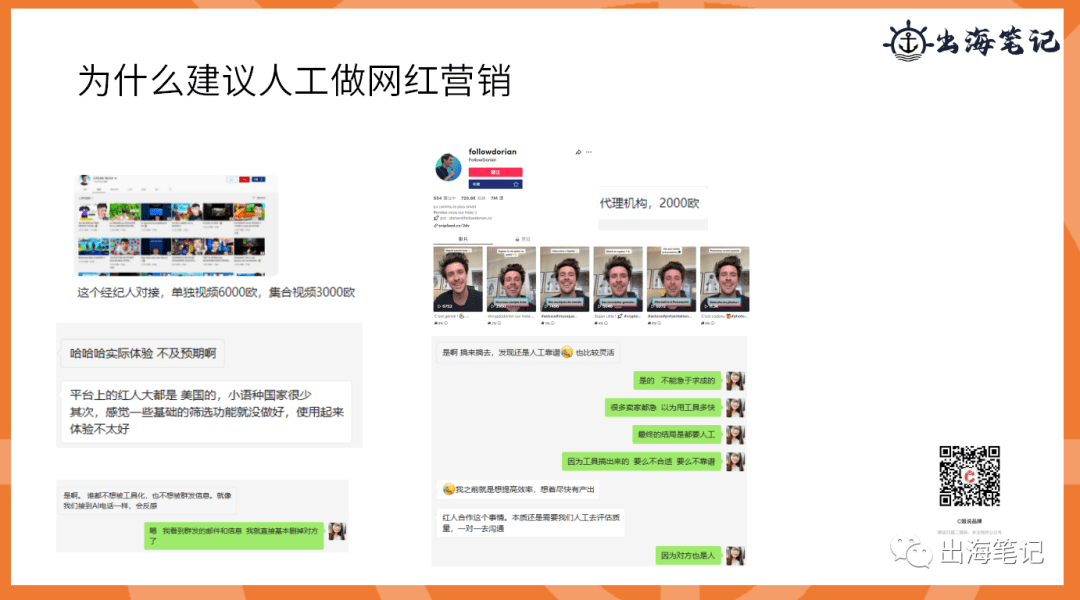Click green bubble 很多卖家都急 以为用工具多快
The height and width of the screenshot is (600, 1080).
coord(663,407)
